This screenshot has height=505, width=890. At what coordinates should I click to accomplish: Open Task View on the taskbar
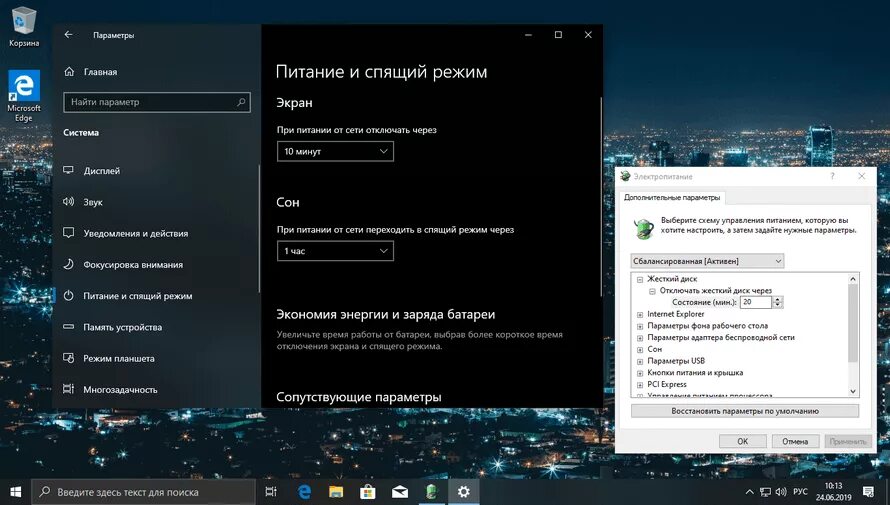271,492
